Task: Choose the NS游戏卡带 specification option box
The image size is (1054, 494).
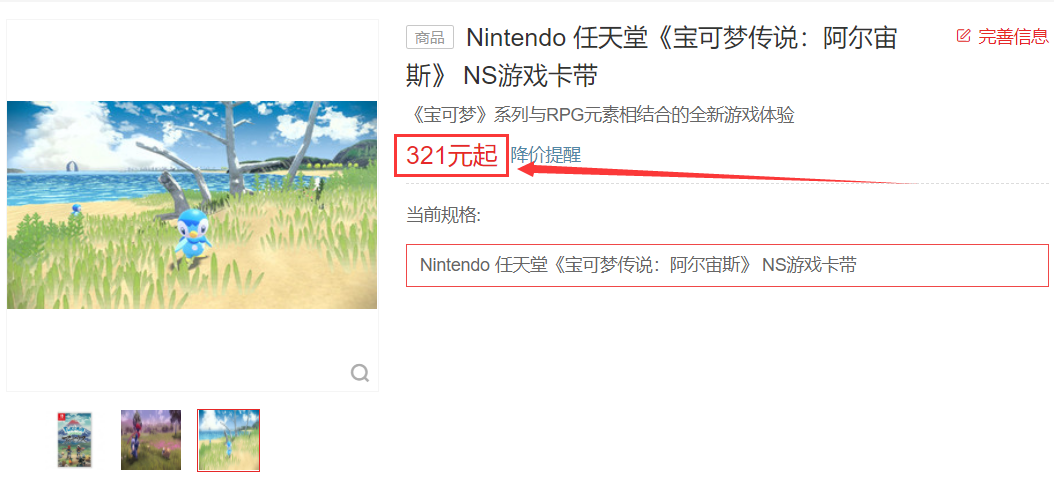Action: coord(727,265)
